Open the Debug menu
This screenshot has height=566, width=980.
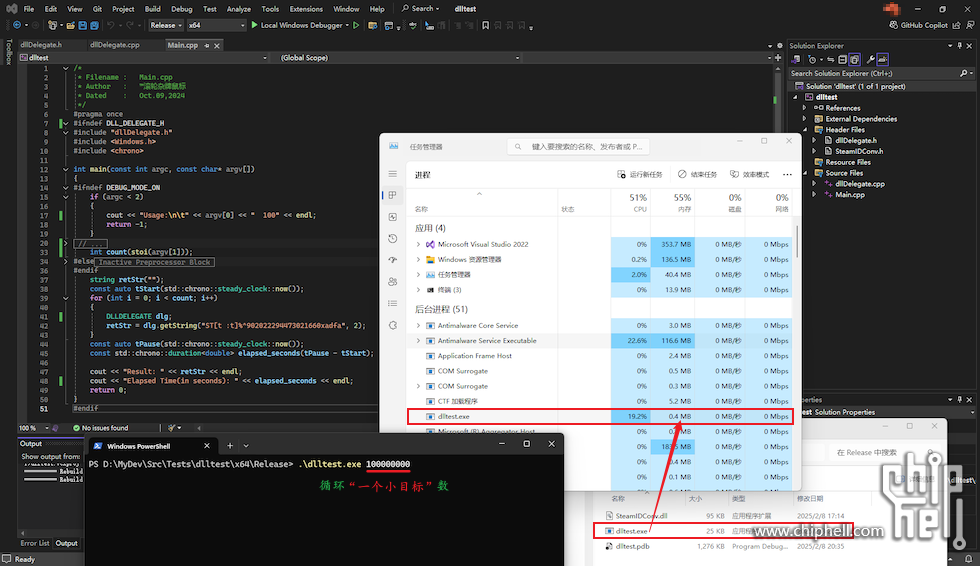[x=182, y=9]
